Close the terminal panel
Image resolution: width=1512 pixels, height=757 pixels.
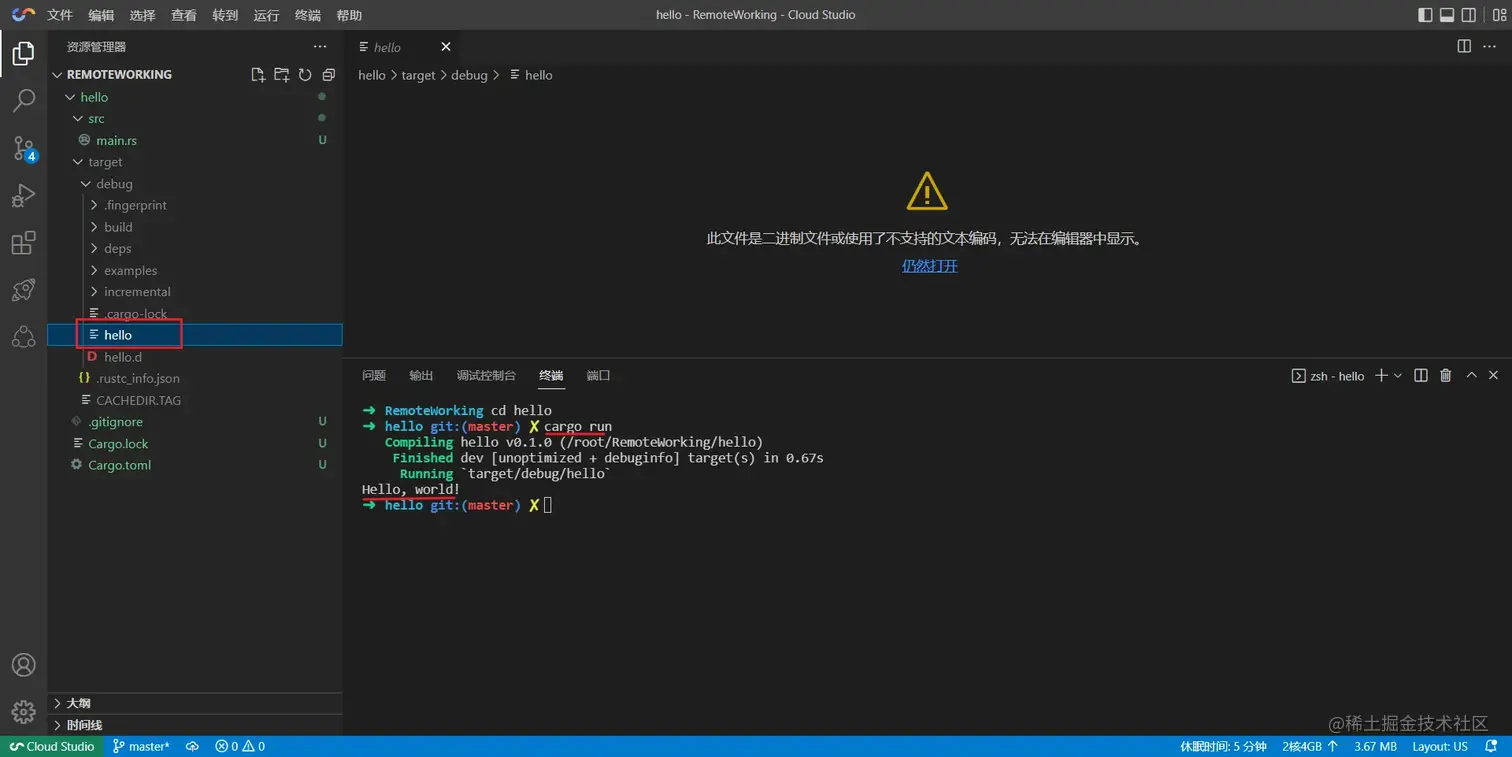pos(1493,375)
